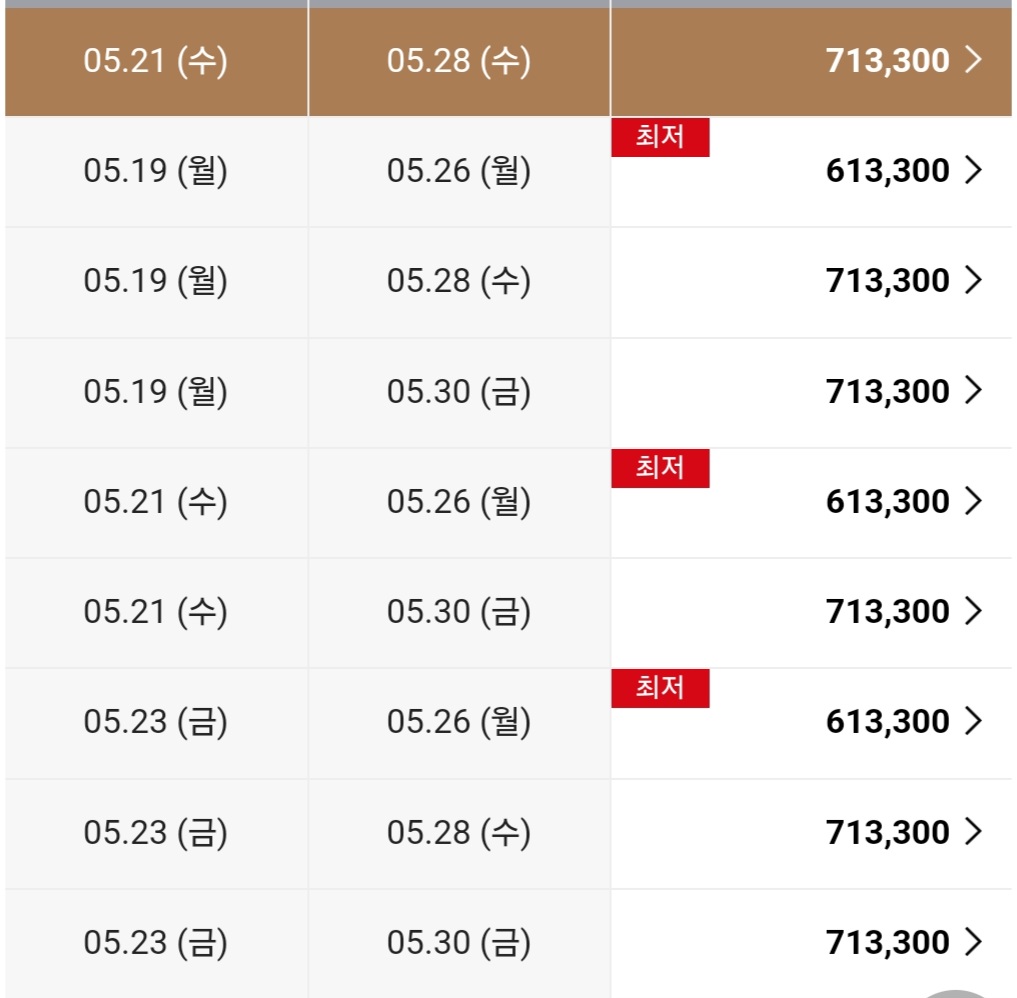Click the chevron for 05.23 to 05.30 fare

(974, 942)
